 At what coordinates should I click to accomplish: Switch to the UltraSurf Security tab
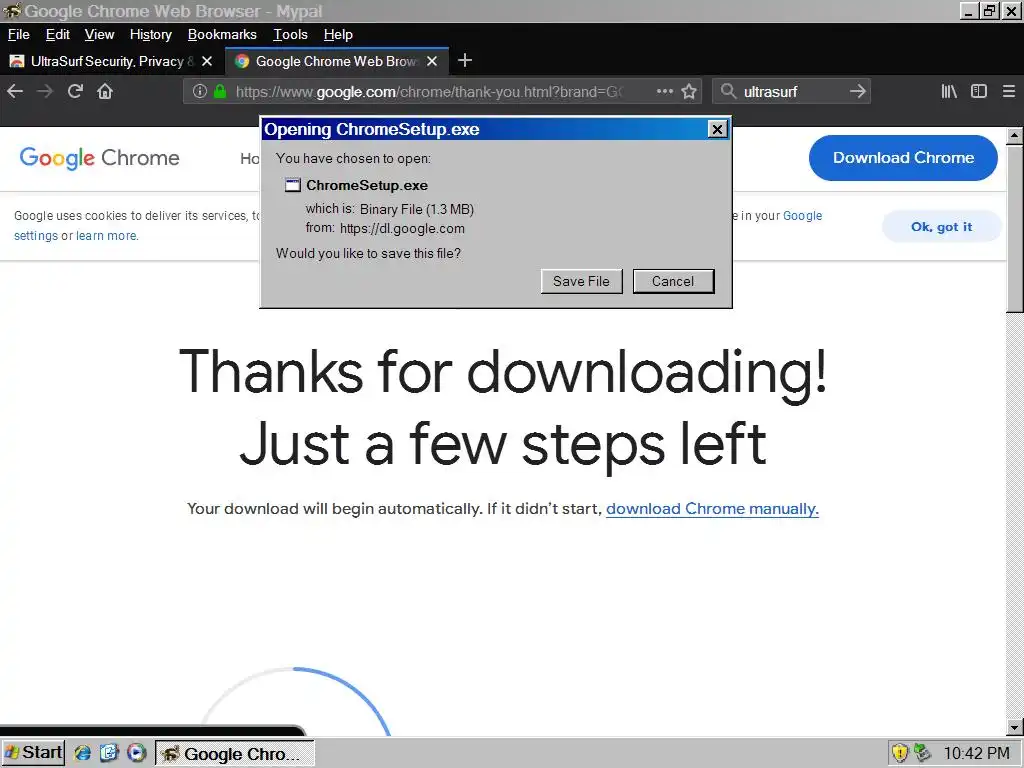pos(111,61)
